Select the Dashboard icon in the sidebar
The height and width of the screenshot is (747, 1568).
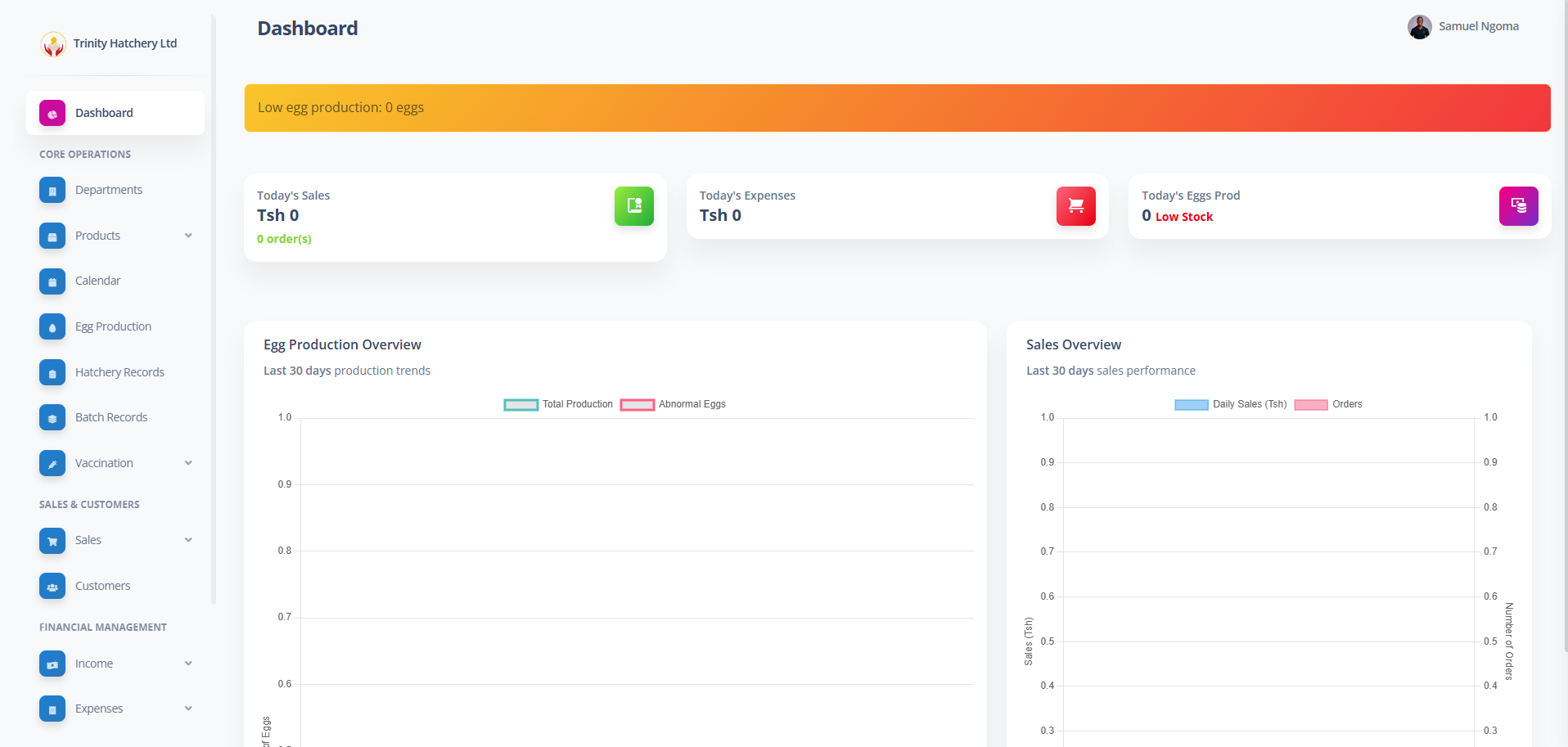click(x=52, y=112)
